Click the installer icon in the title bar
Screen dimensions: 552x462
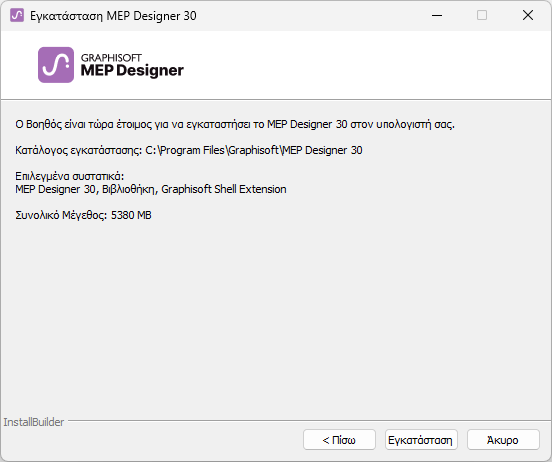(17, 15)
